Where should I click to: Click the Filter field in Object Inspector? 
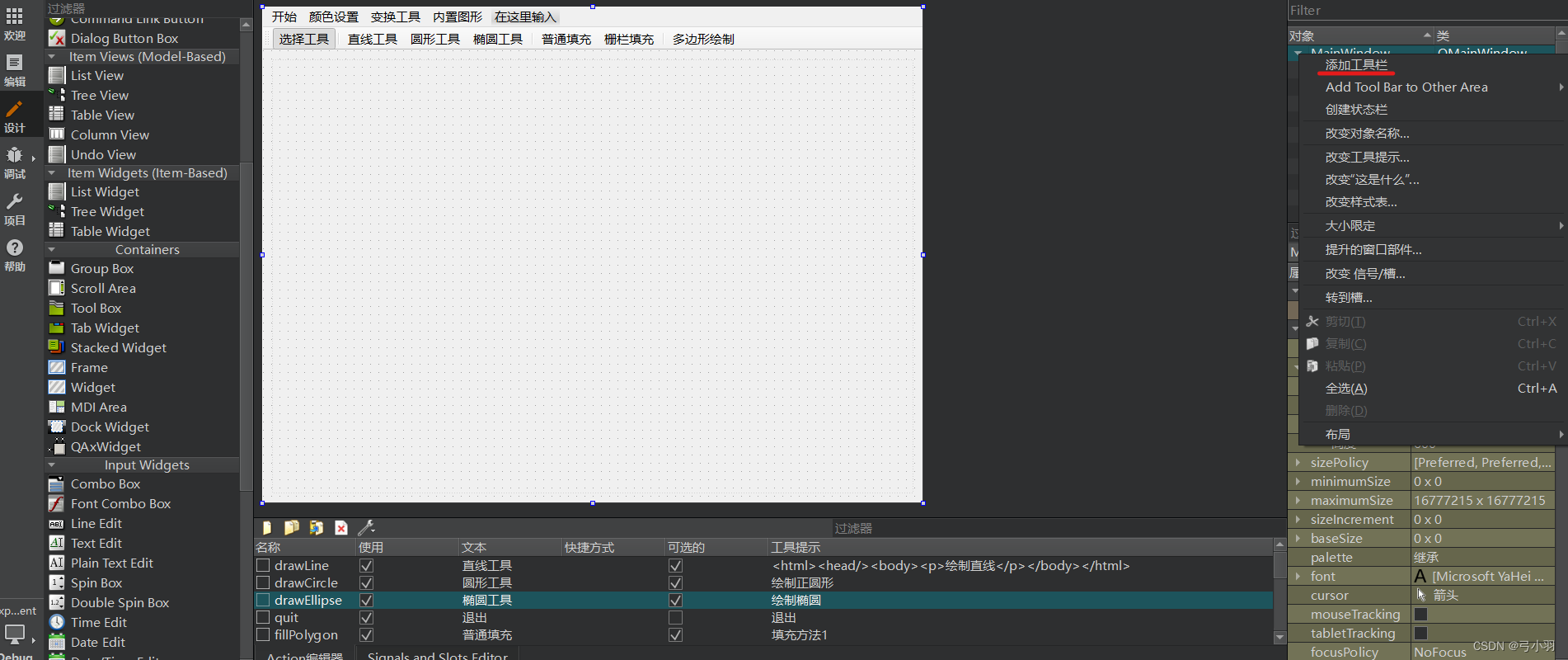click(1426, 10)
